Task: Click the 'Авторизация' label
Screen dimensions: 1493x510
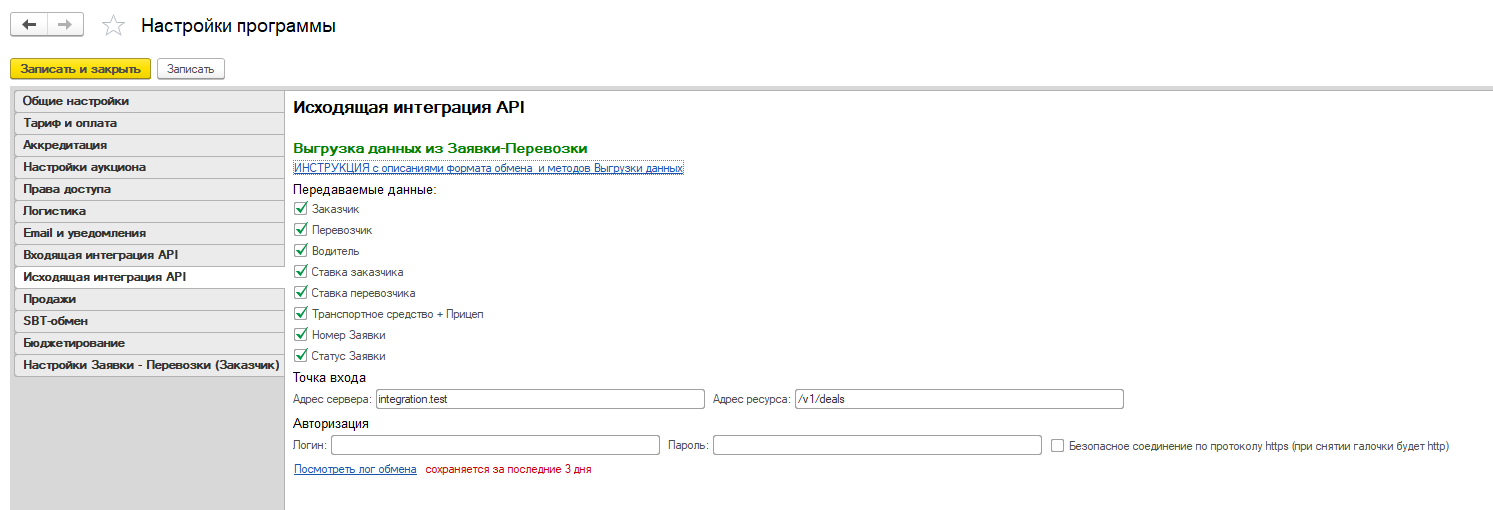Action: coord(331,423)
